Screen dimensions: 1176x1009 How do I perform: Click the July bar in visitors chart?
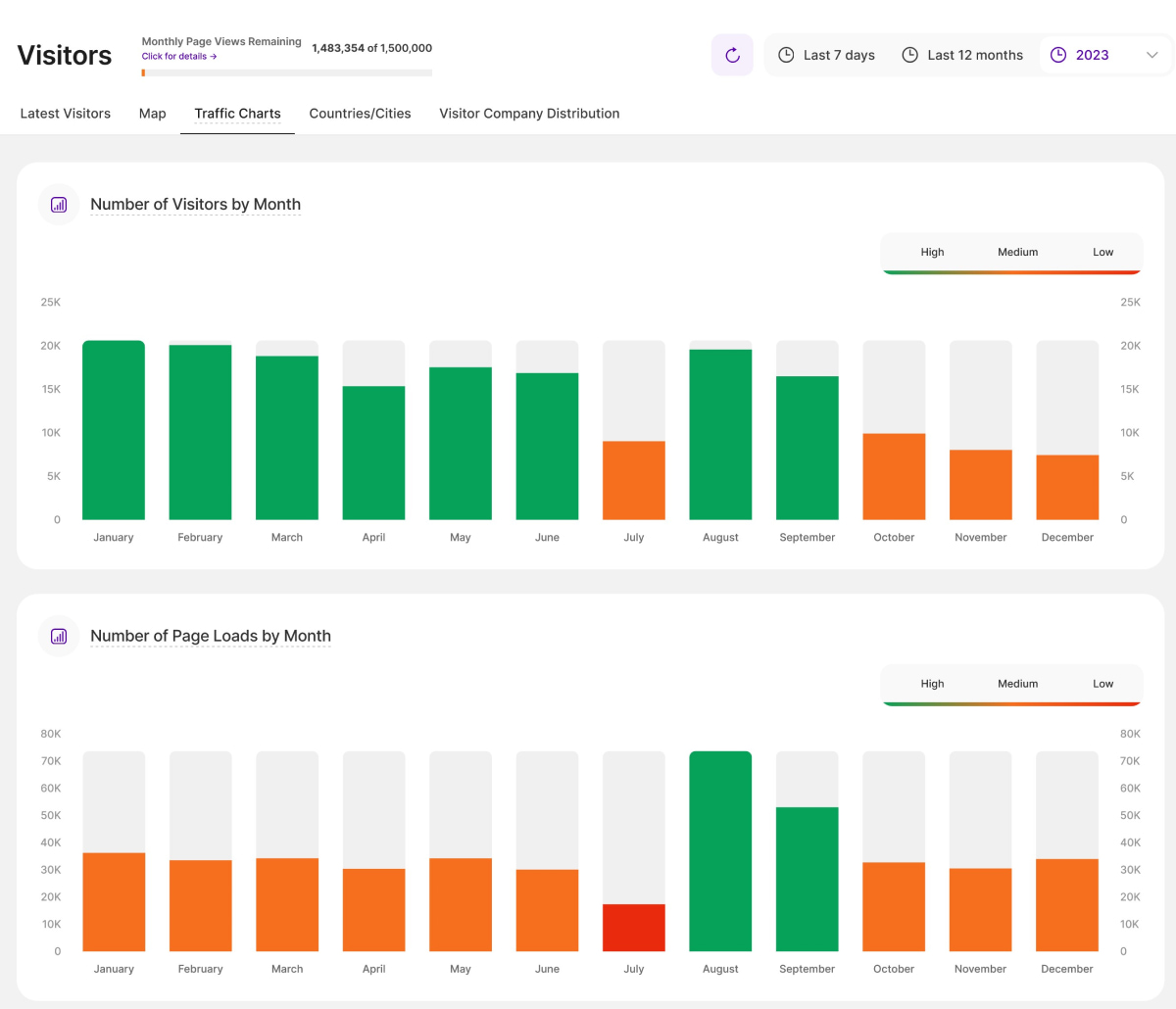[634, 480]
